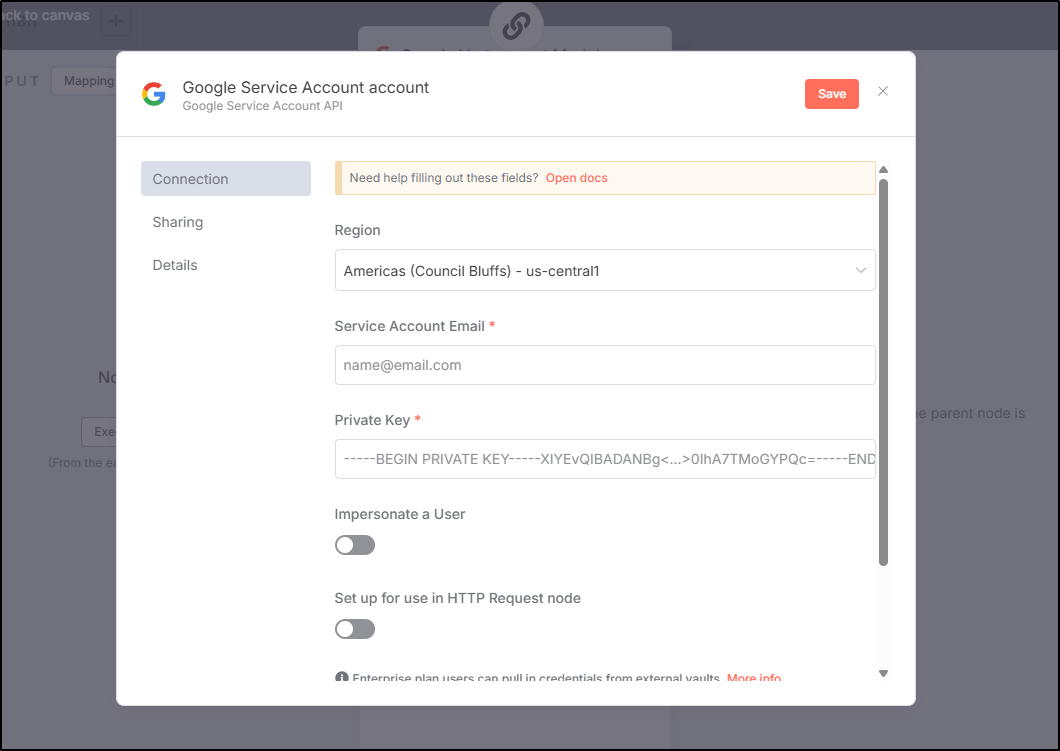
Task: Click the Region field label
Action: (357, 230)
